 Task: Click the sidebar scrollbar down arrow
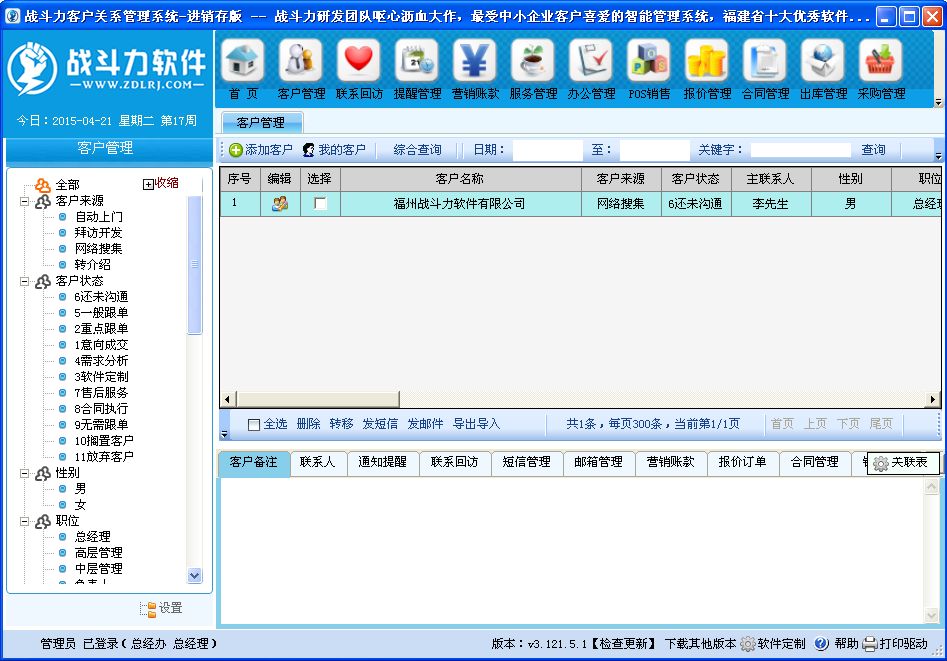194,576
